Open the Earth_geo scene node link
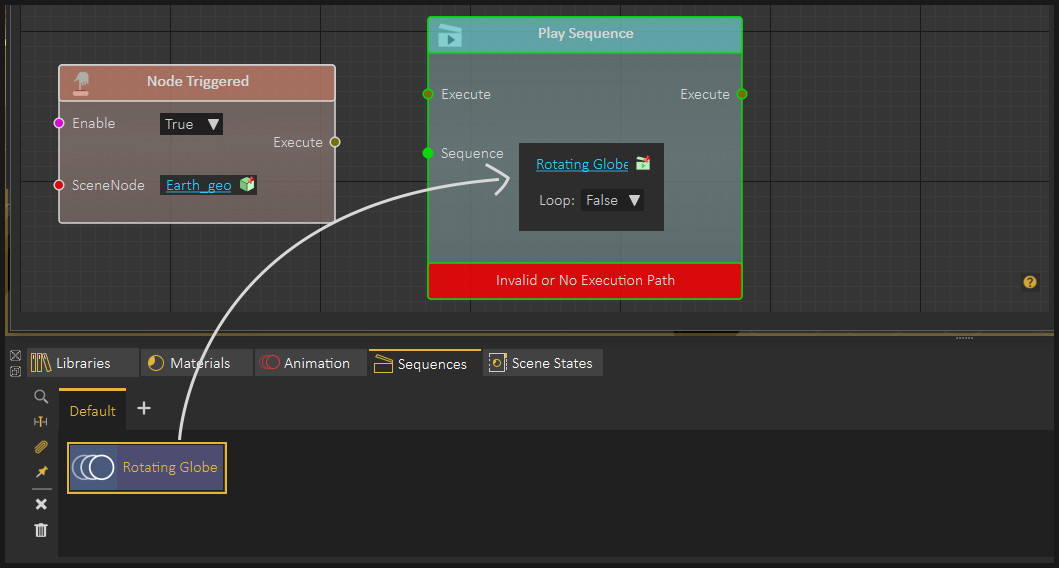 199,185
